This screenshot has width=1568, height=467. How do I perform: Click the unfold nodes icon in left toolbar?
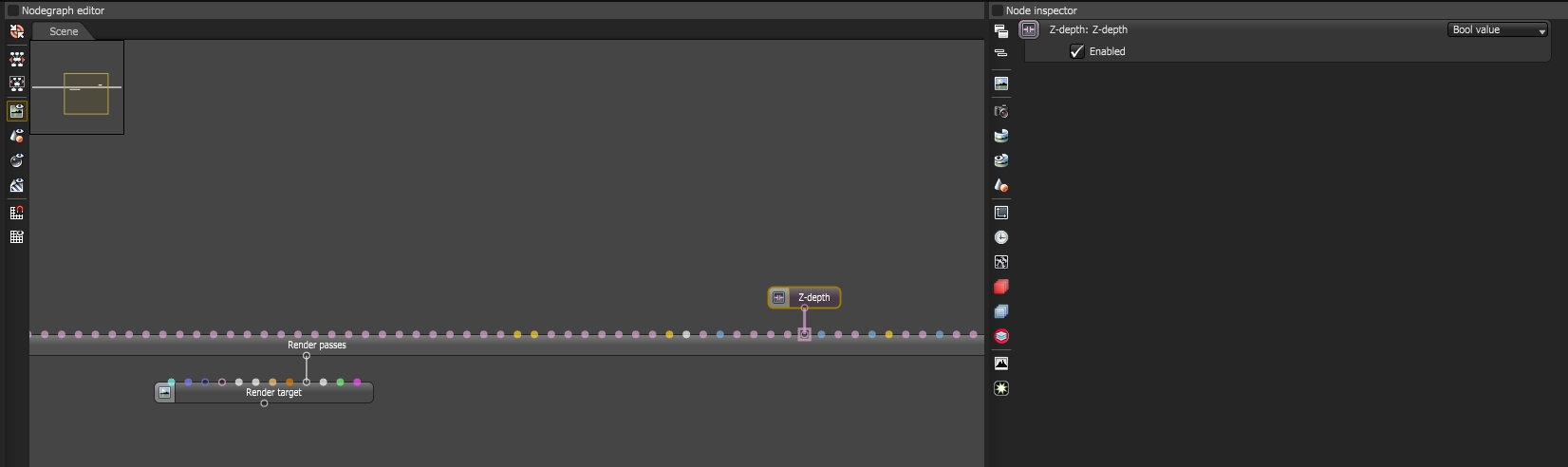[x=16, y=59]
